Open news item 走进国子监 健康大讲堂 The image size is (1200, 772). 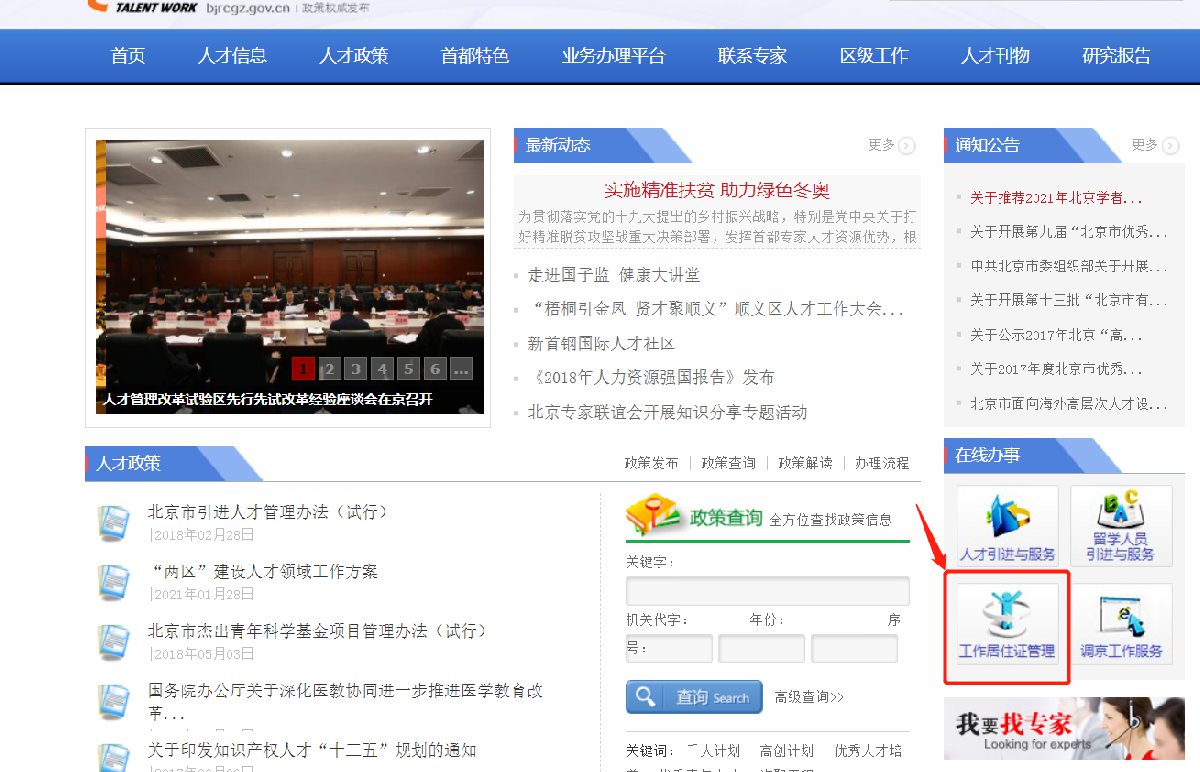click(614, 275)
